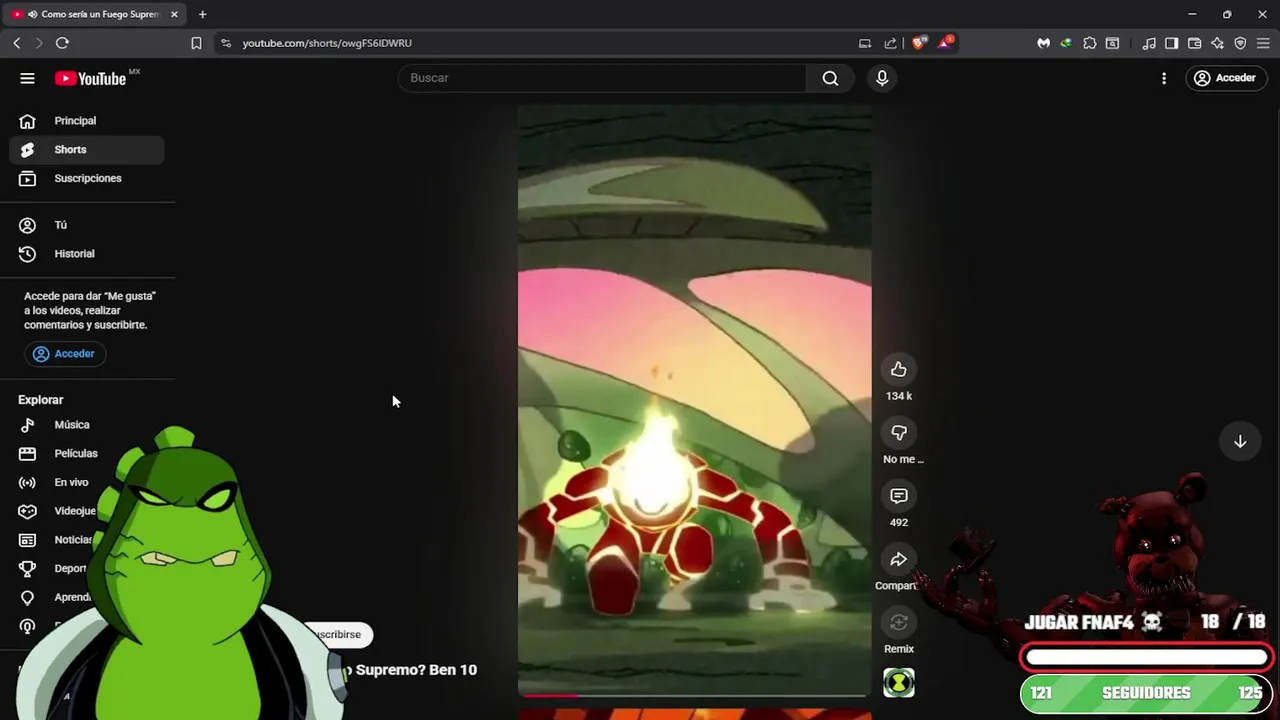This screenshot has width=1280, height=720.
Task: Click the Buscar search field
Action: click(601, 78)
